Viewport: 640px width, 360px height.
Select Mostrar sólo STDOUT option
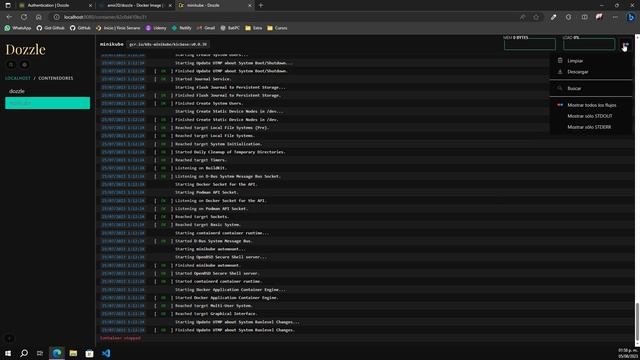(x=590, y=116)
